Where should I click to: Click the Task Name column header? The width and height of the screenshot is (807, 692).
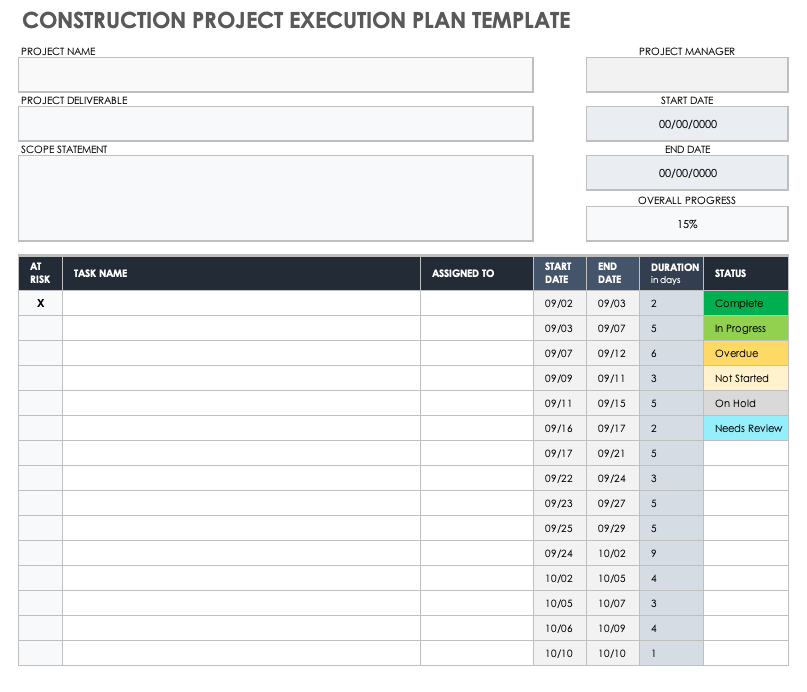click(x=240, y=273)
